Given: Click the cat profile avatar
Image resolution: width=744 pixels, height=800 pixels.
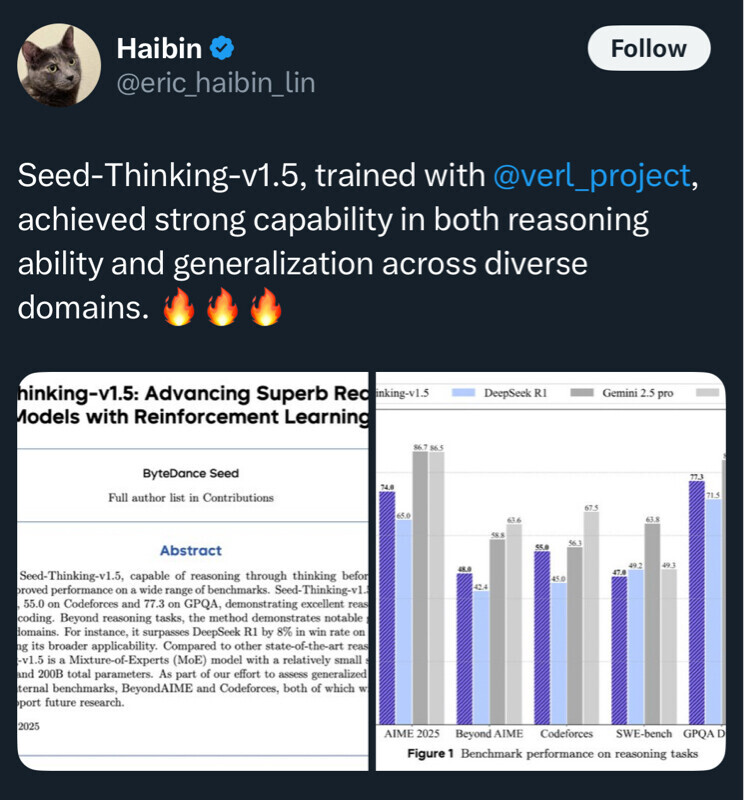Looking at the screenshot, I should point(59,65).
